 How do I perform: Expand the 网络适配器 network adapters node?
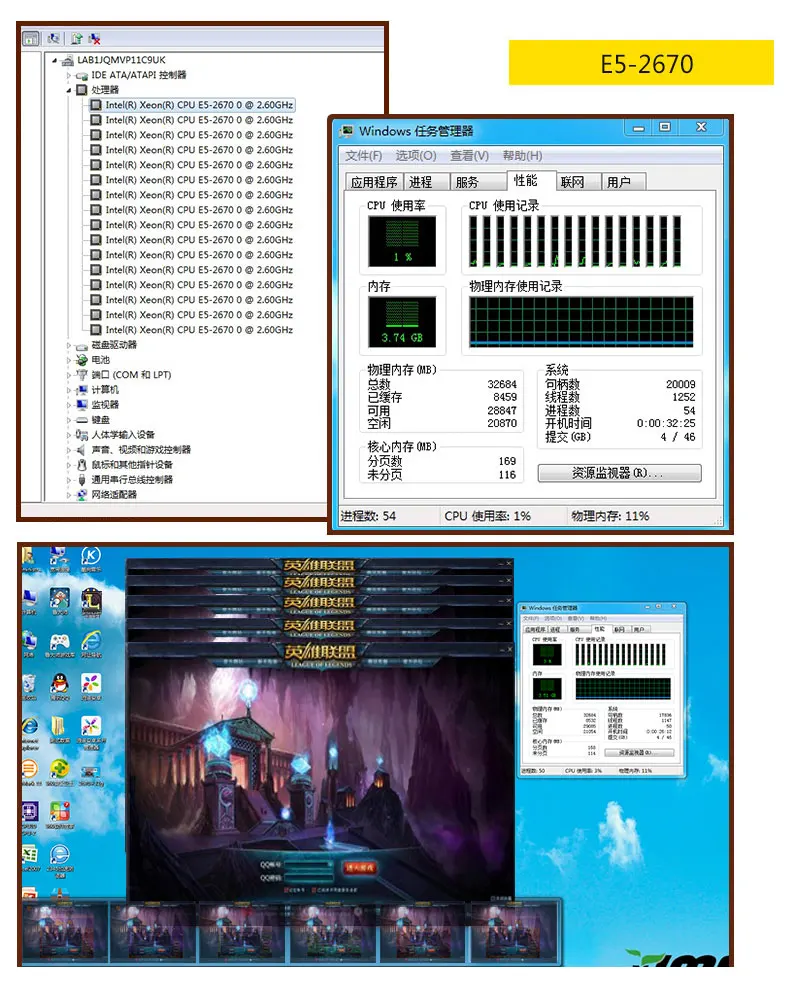point(69,495)
